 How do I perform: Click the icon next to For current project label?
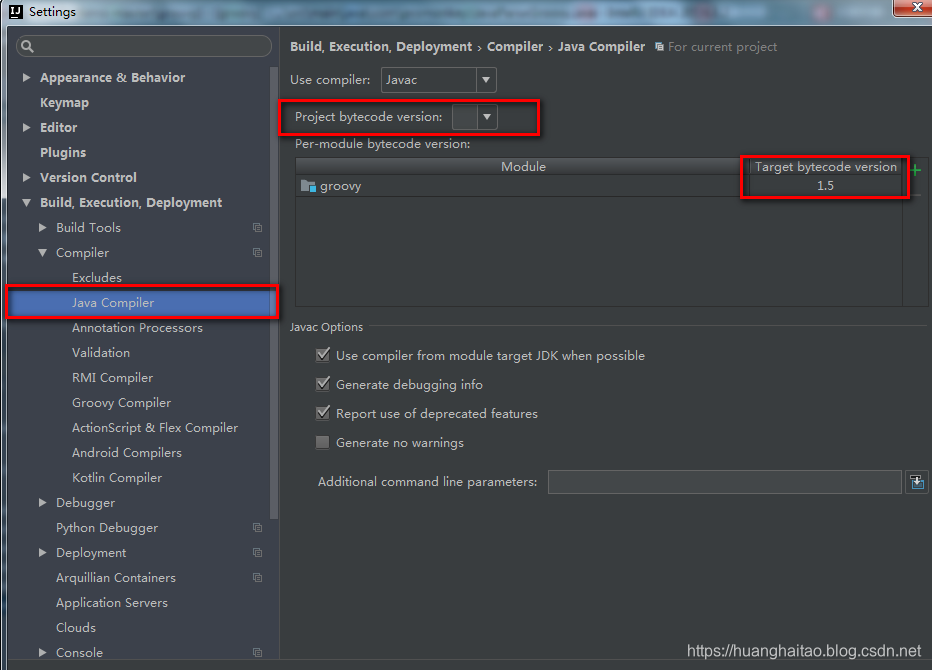pos(658,46)
